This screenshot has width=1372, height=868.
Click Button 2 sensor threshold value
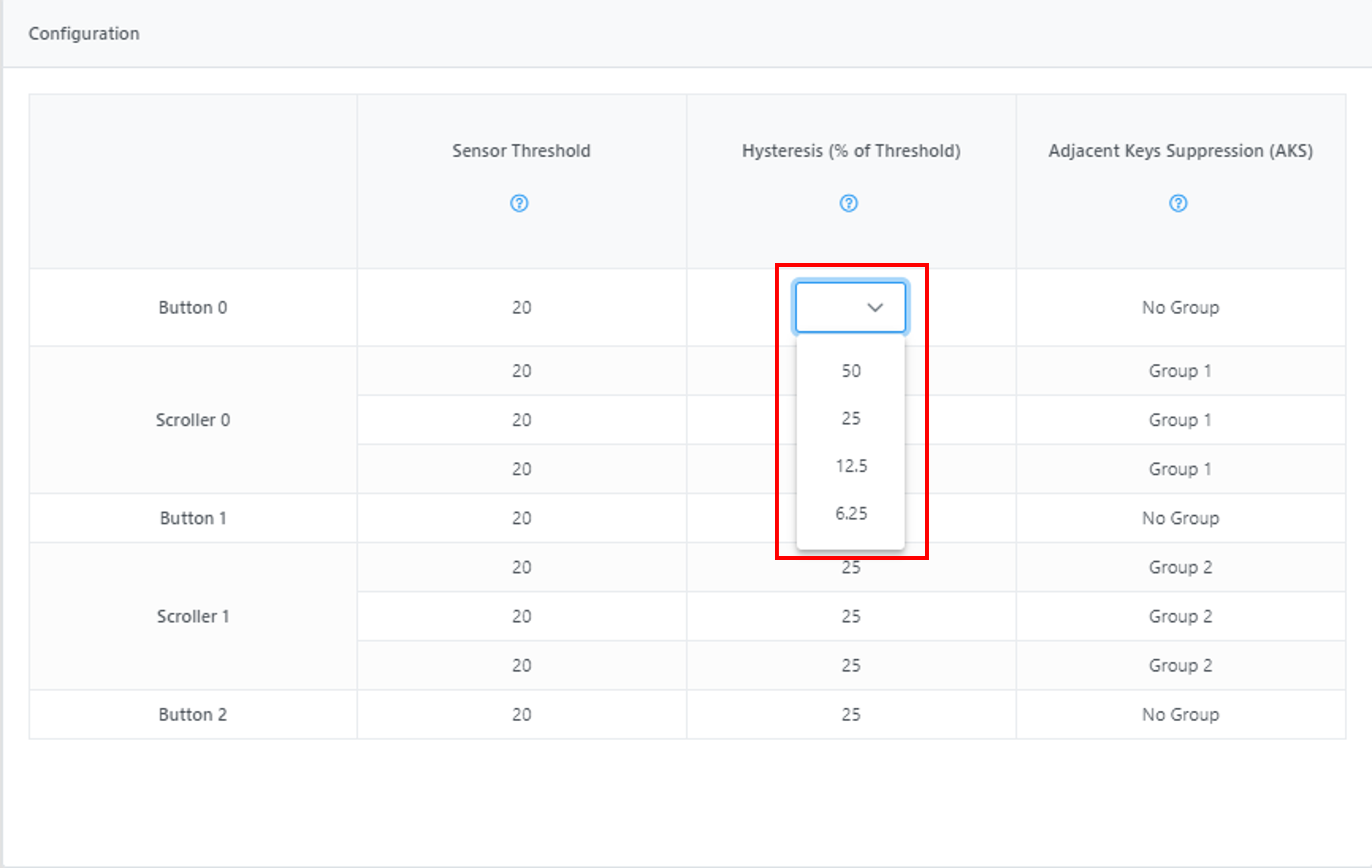click(x=521, y=714)
